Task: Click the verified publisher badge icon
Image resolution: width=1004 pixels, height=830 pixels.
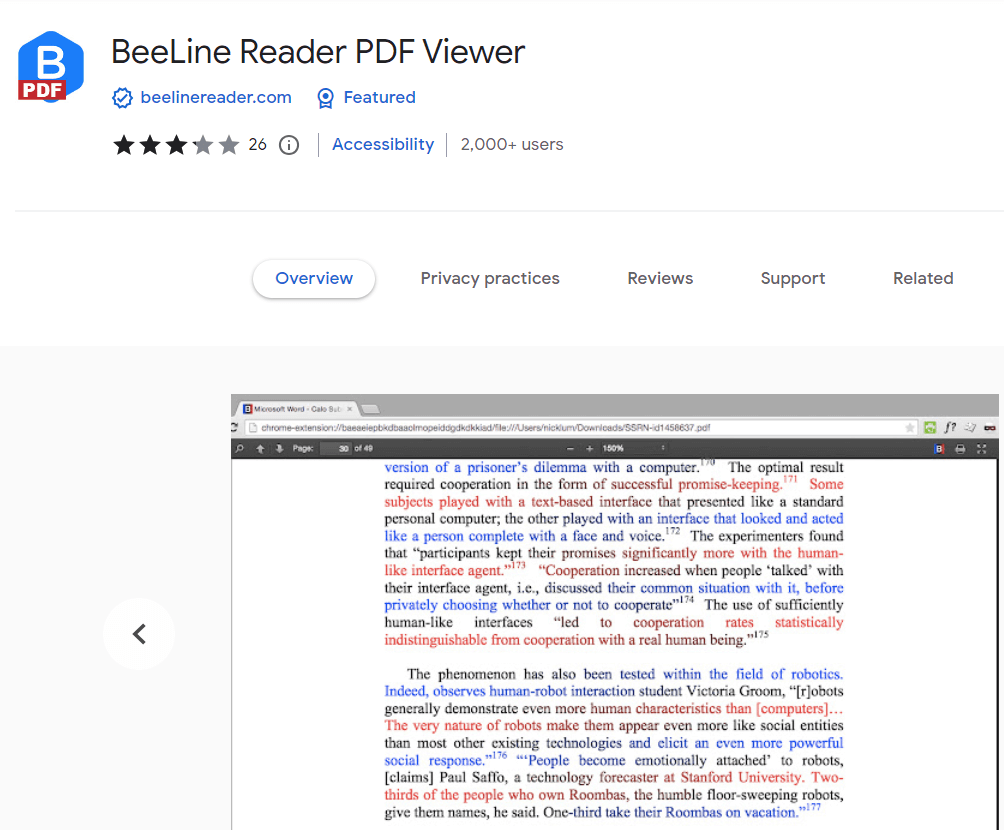Action: [x=122, y=98]
